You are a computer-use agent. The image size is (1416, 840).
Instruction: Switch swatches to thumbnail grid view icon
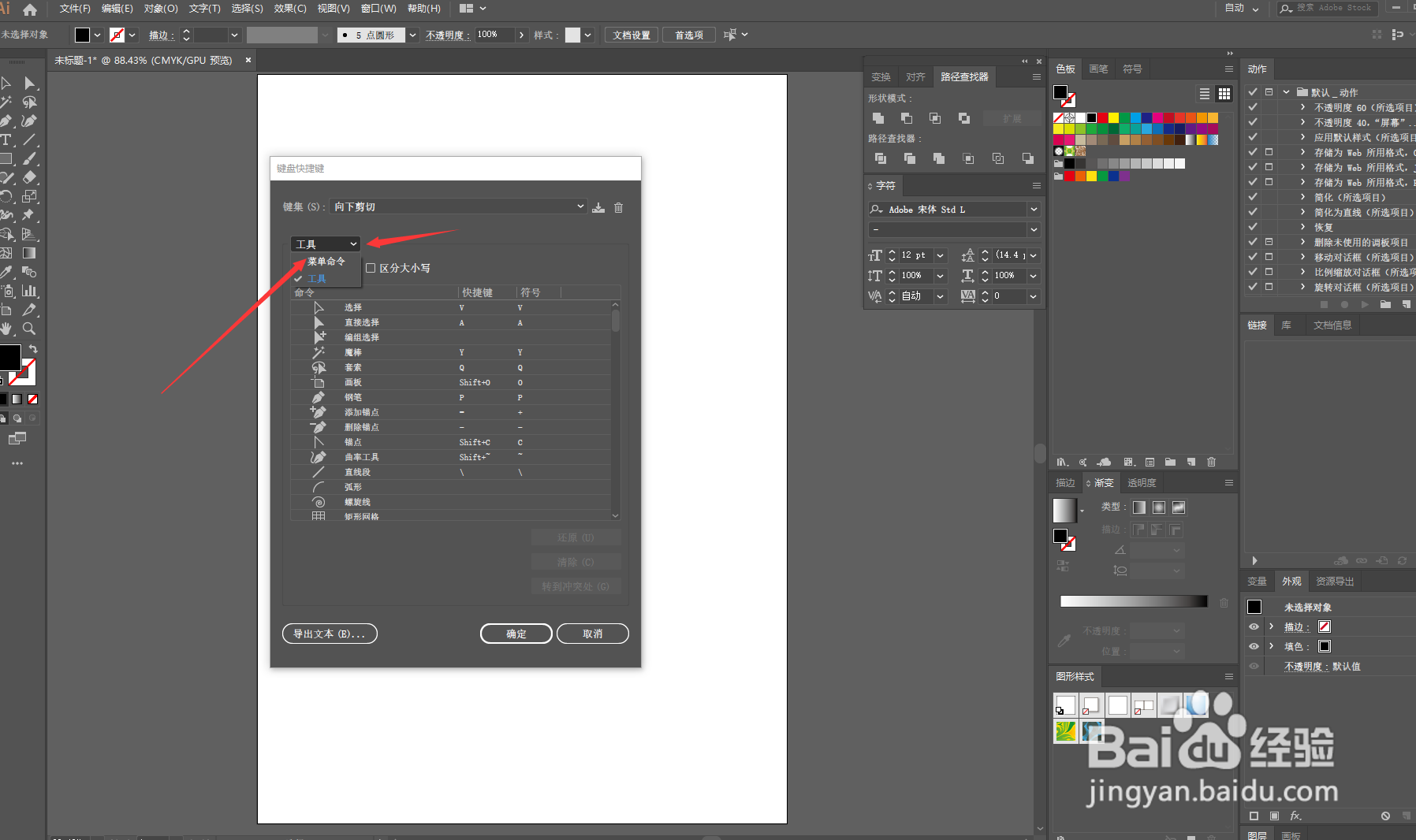coord(1224,94)
